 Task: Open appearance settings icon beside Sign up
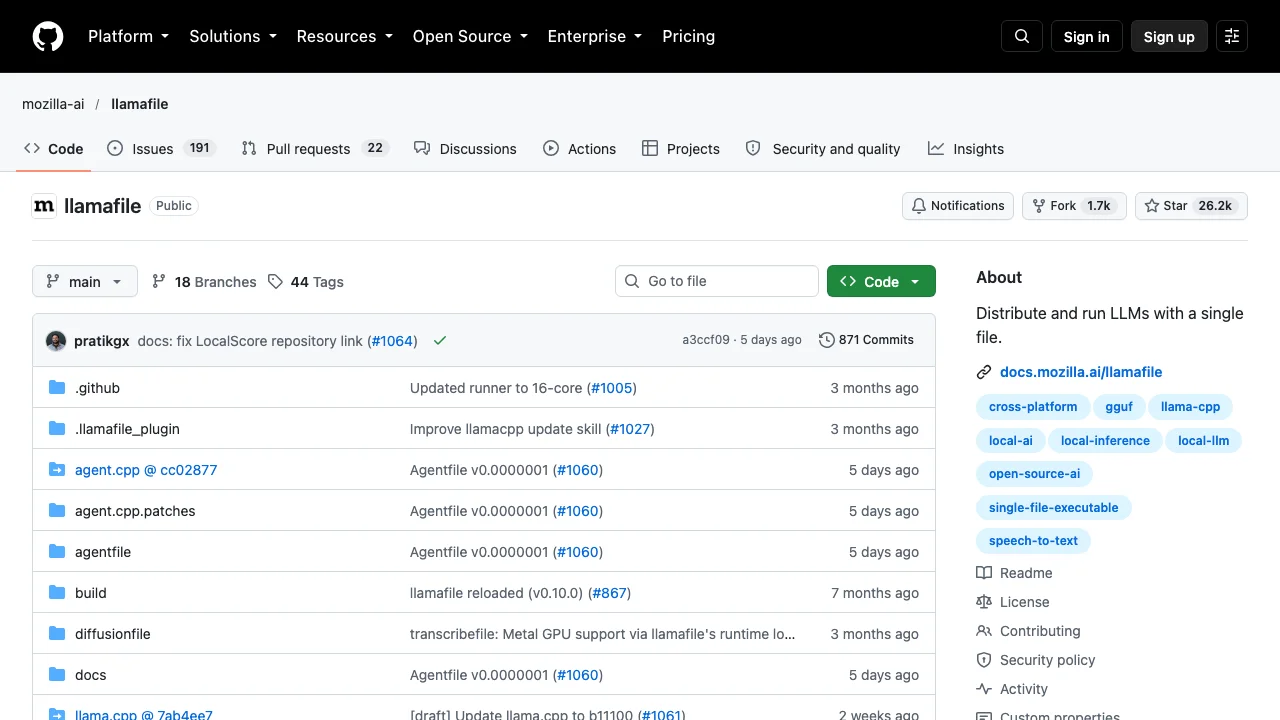click(1232, 36)
